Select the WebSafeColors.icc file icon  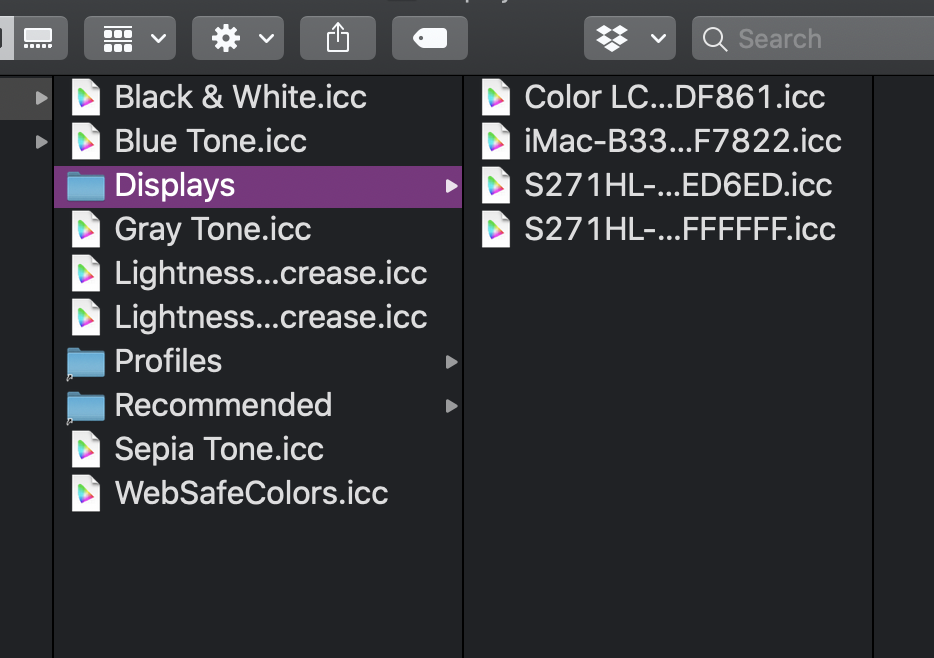coord(86,493)
